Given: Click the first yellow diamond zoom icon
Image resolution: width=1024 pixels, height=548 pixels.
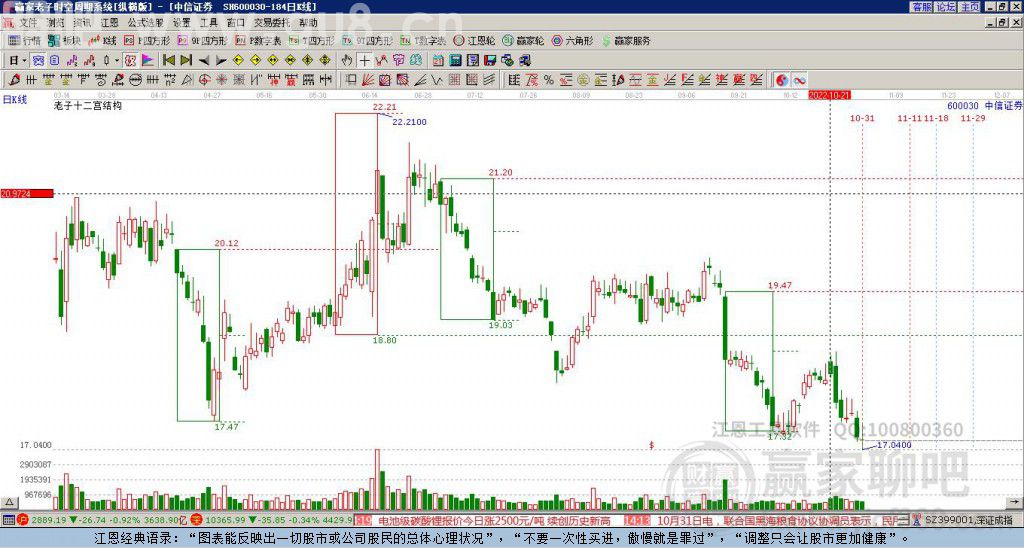Looking at the screenshot, I should coord(238,61).
